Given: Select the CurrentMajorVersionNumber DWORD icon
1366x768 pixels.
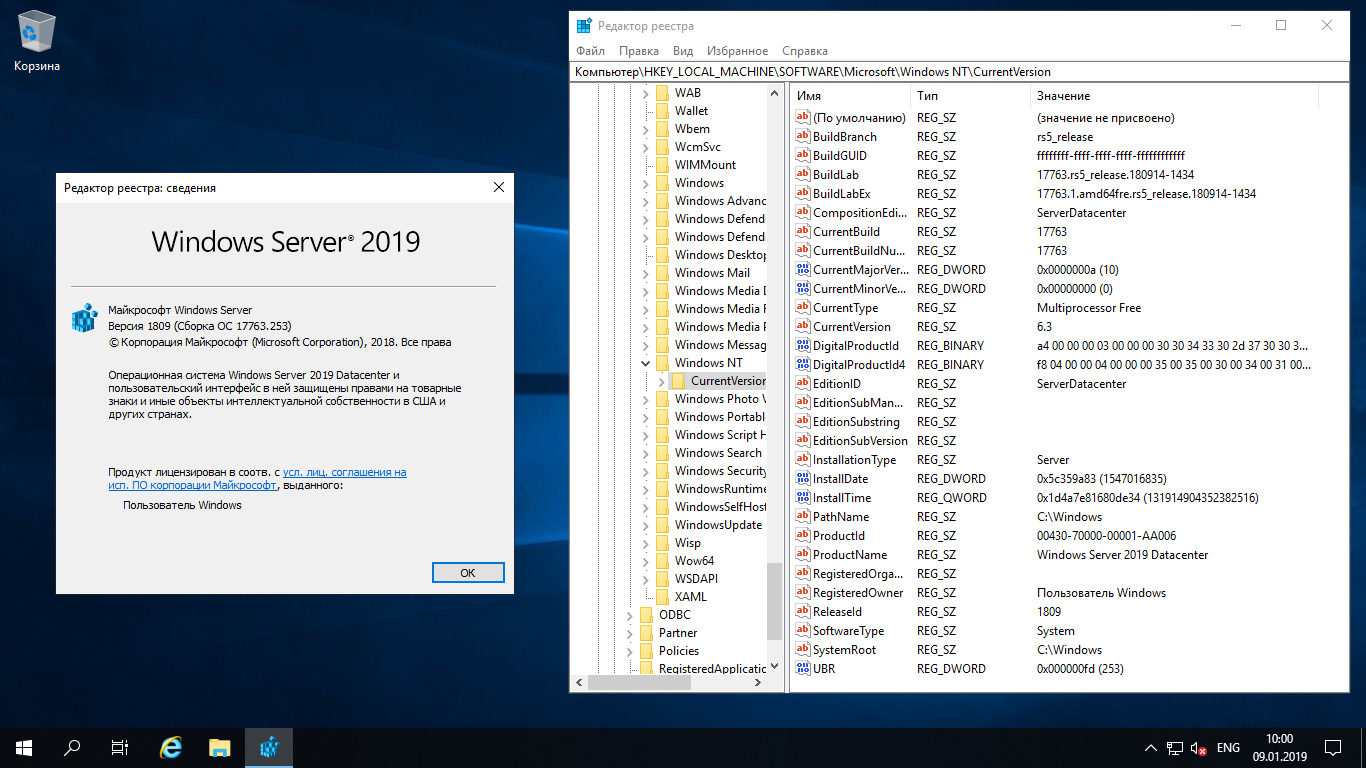Looking at the screenshot, I should pos(802,269).
